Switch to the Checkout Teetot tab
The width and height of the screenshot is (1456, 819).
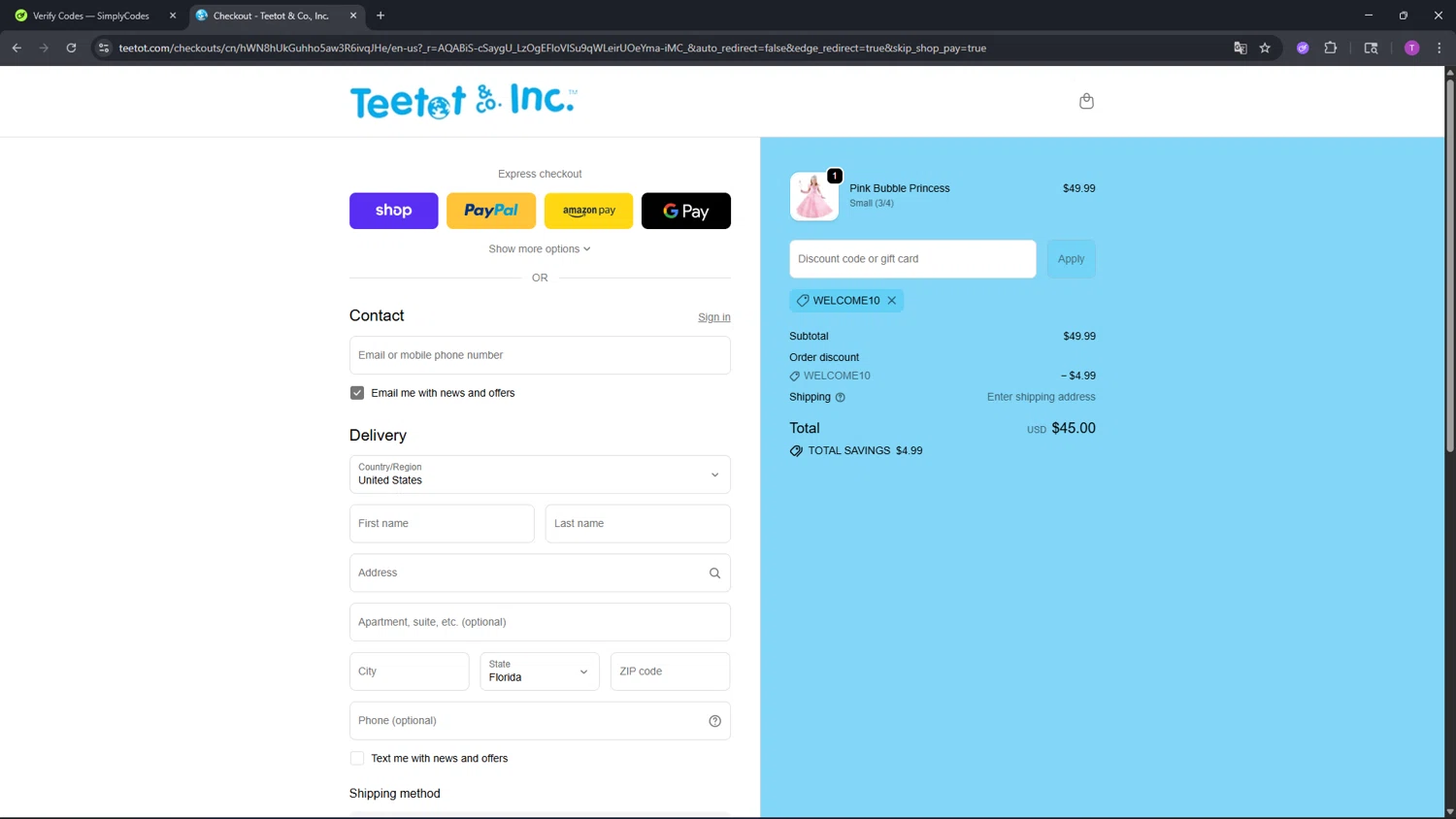(276, 16)
